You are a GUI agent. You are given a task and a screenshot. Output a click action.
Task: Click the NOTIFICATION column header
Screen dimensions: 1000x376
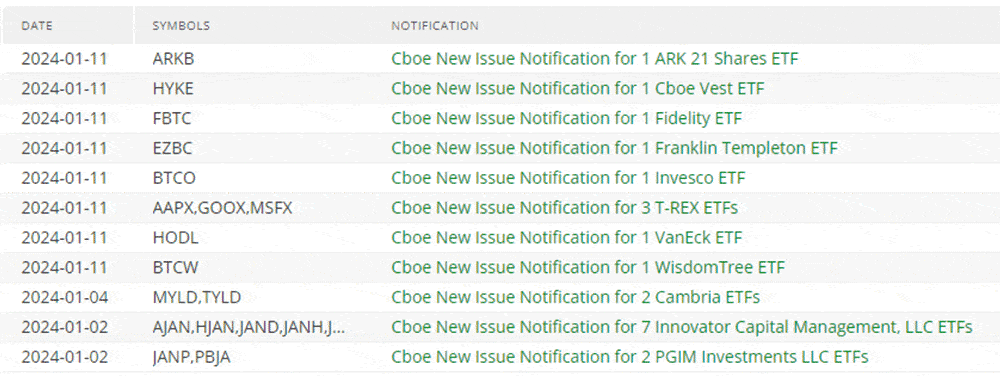tap(435, 26)
